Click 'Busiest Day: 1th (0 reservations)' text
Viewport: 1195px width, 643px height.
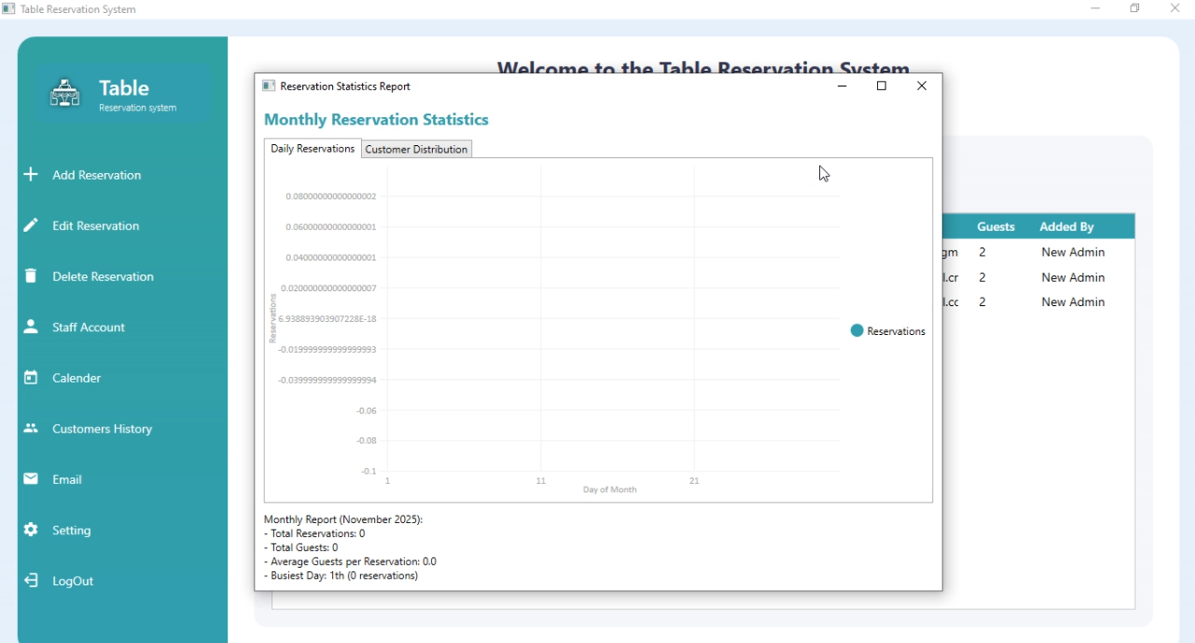(x=341, y=575)
